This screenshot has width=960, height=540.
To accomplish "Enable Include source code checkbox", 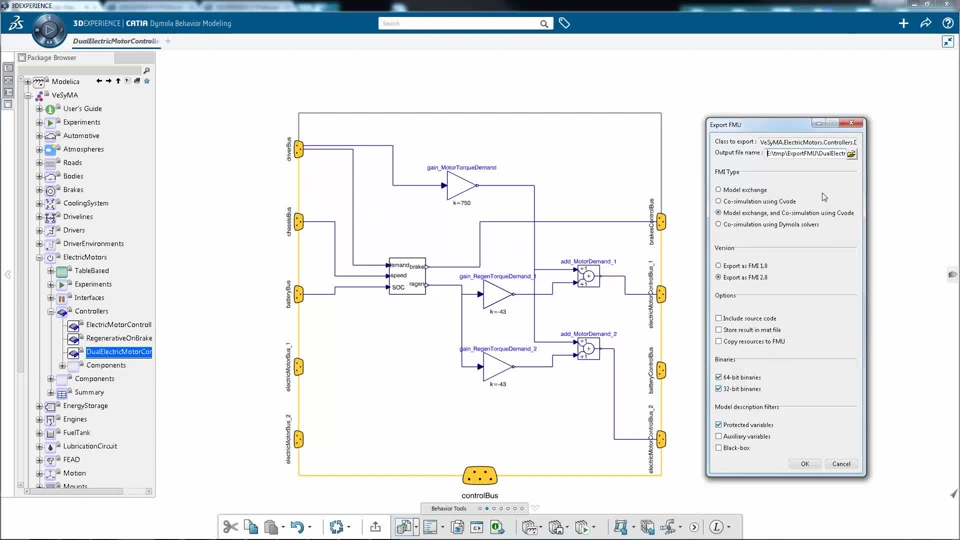I will (x=718, y=318).
